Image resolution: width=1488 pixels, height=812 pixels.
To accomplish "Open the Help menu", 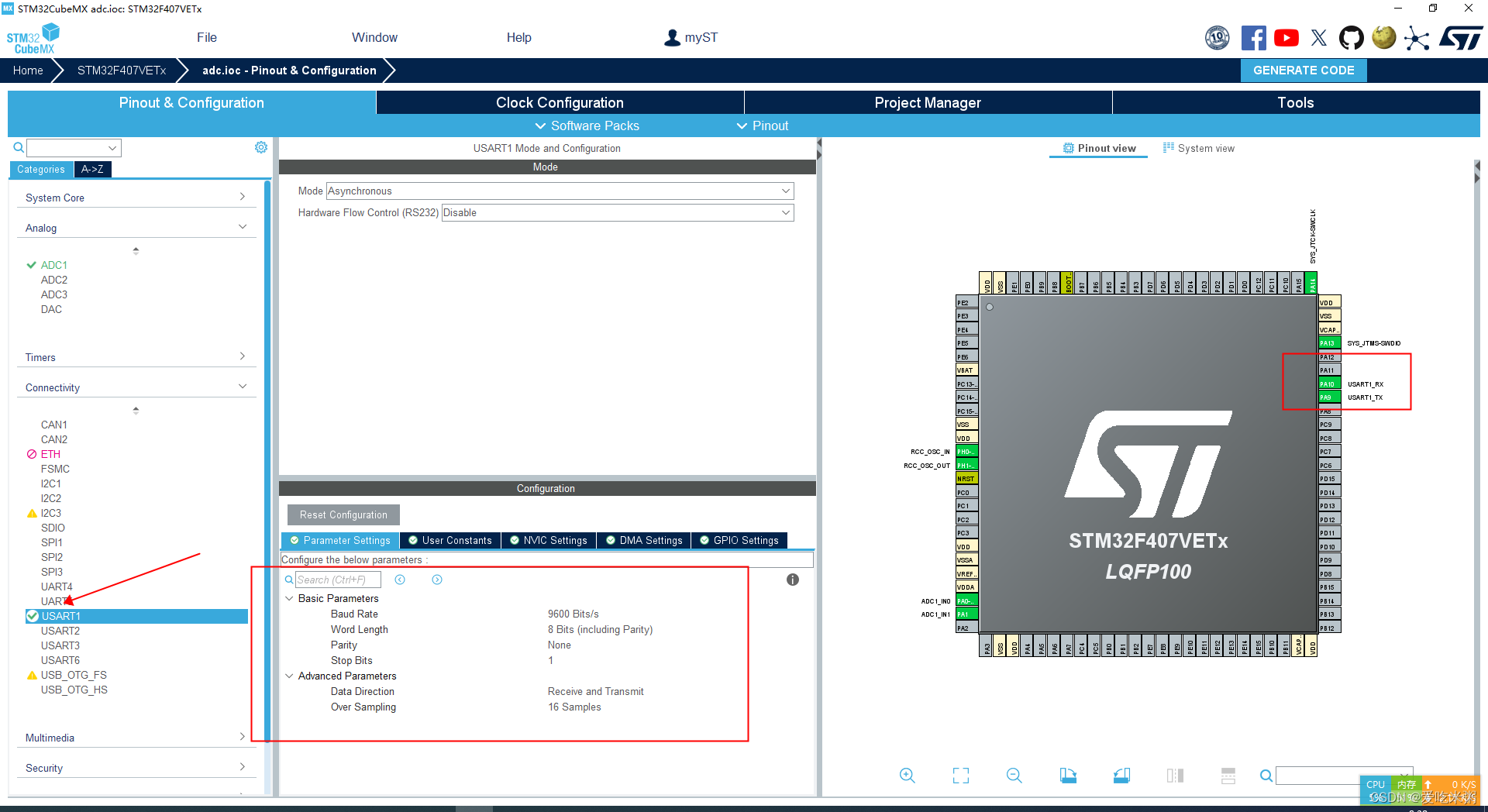I will click(519, 37).
